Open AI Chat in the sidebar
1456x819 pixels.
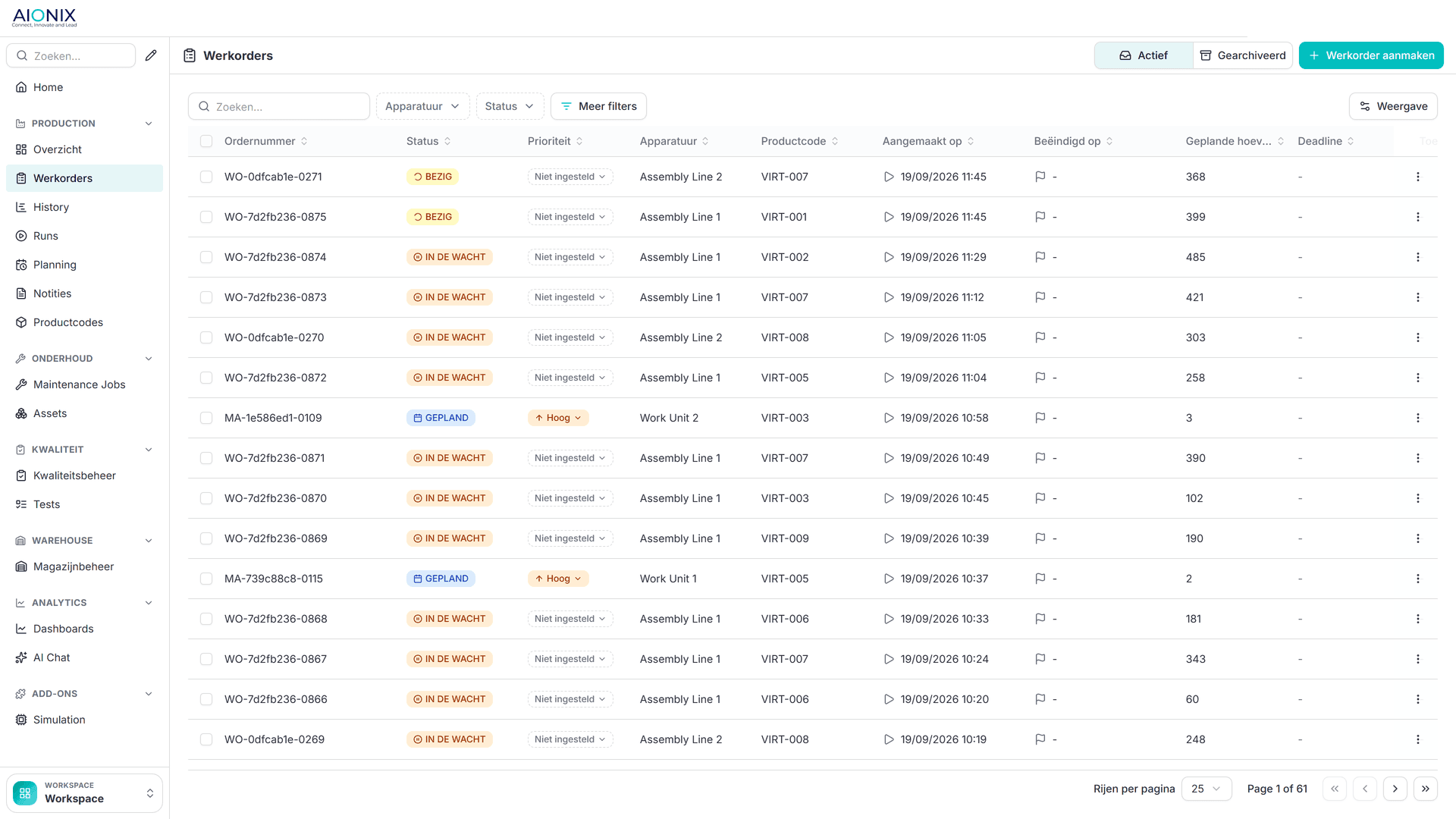tap(85, 657)
